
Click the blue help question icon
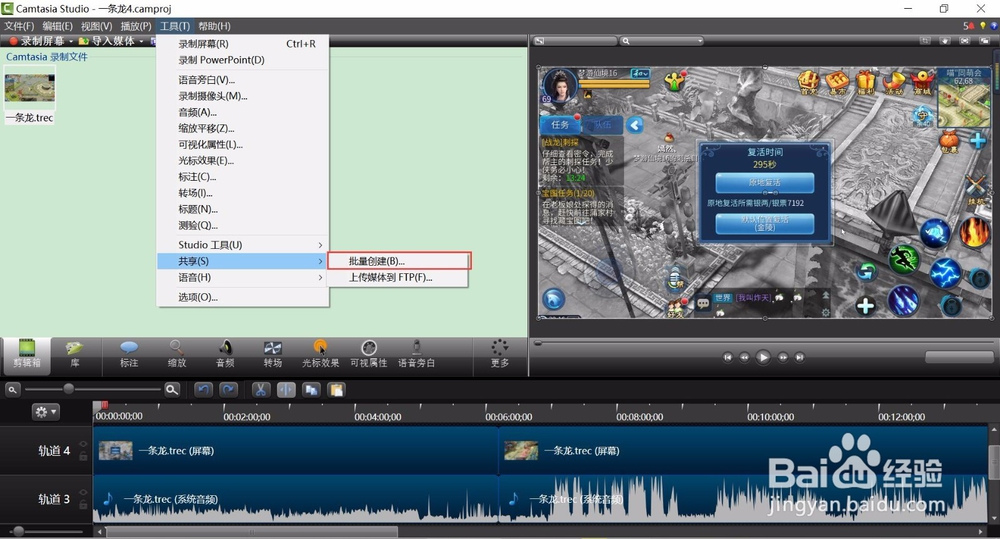(994, 26)
